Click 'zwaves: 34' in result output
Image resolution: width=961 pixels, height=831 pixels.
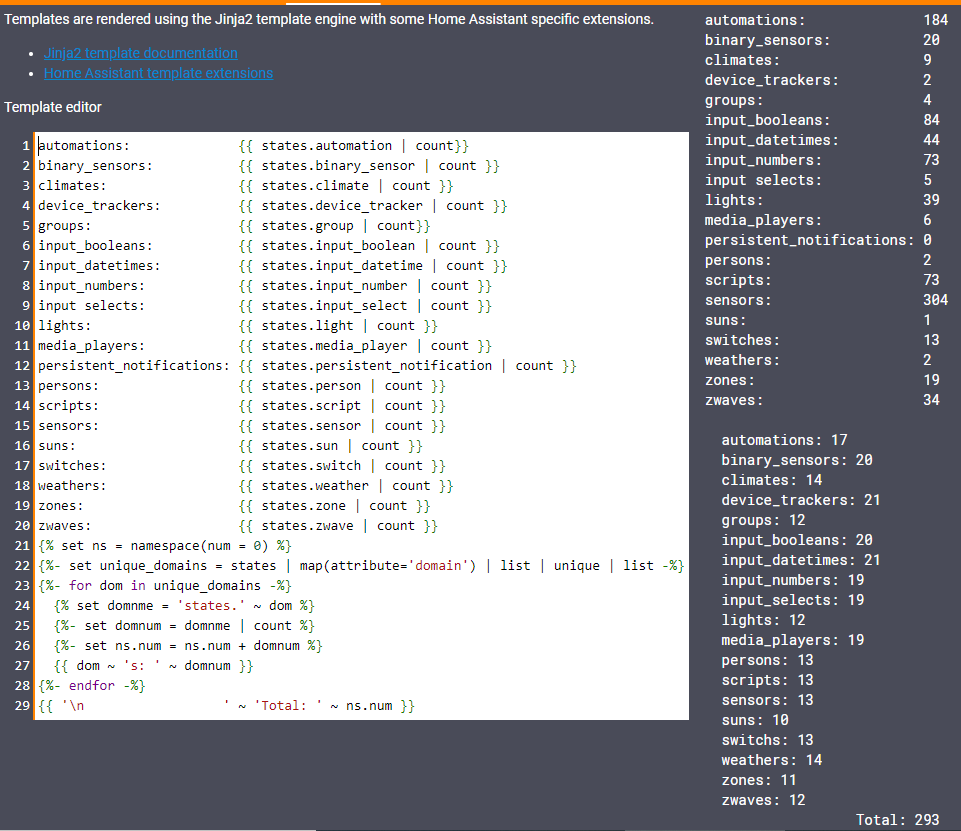pos(822,400)
